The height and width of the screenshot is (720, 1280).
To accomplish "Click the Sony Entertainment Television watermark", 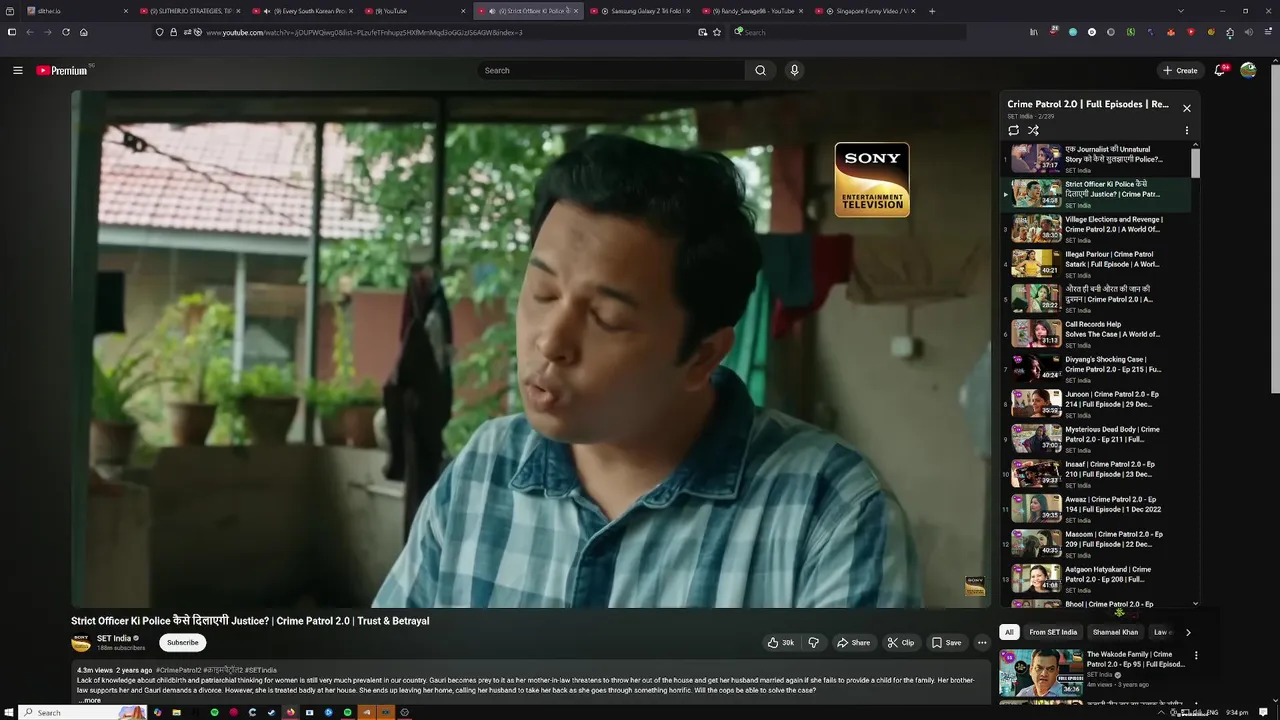I will coord(872,180).
